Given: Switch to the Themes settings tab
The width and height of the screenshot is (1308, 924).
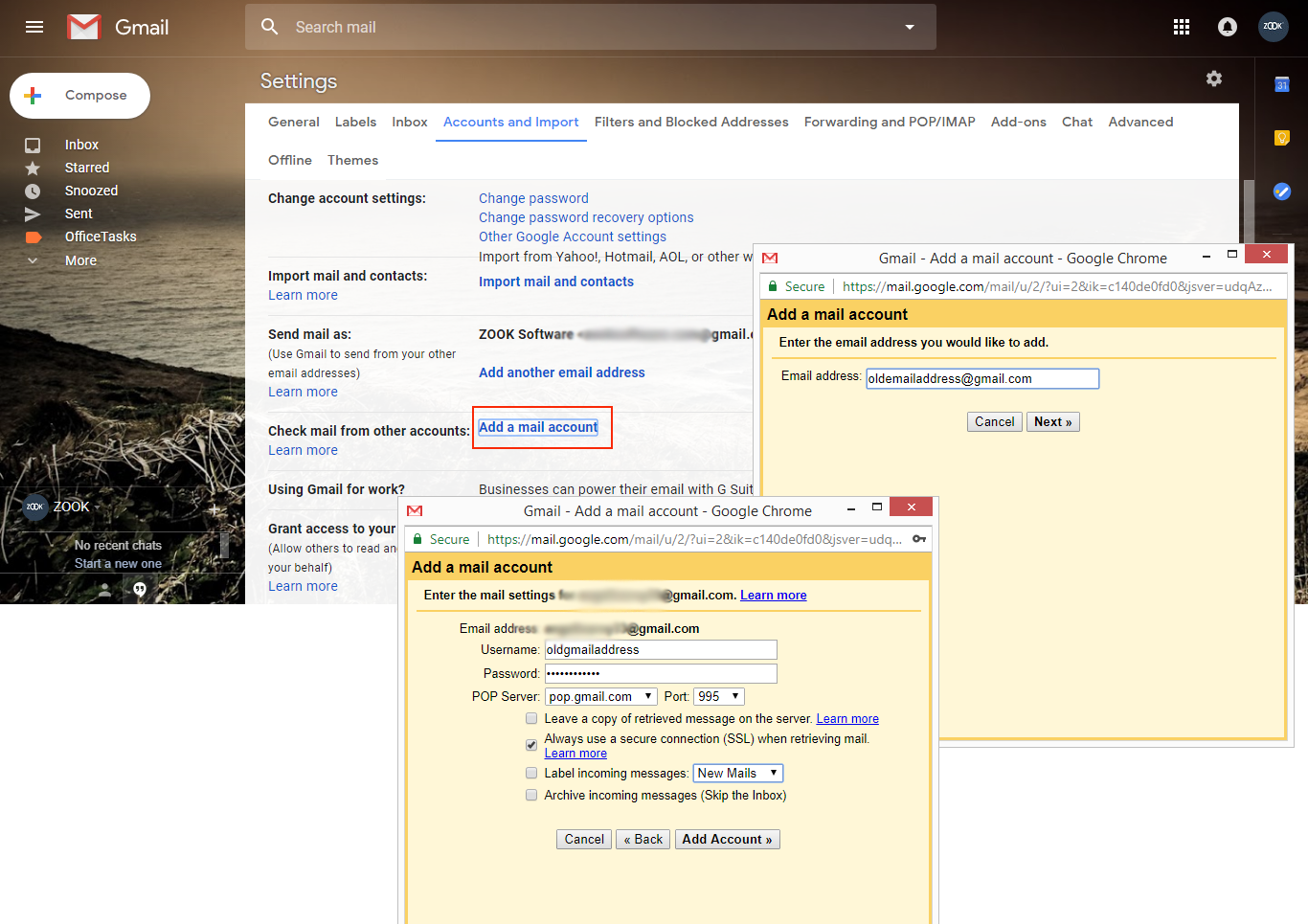Looking at the screenshot, I should 352,160.
